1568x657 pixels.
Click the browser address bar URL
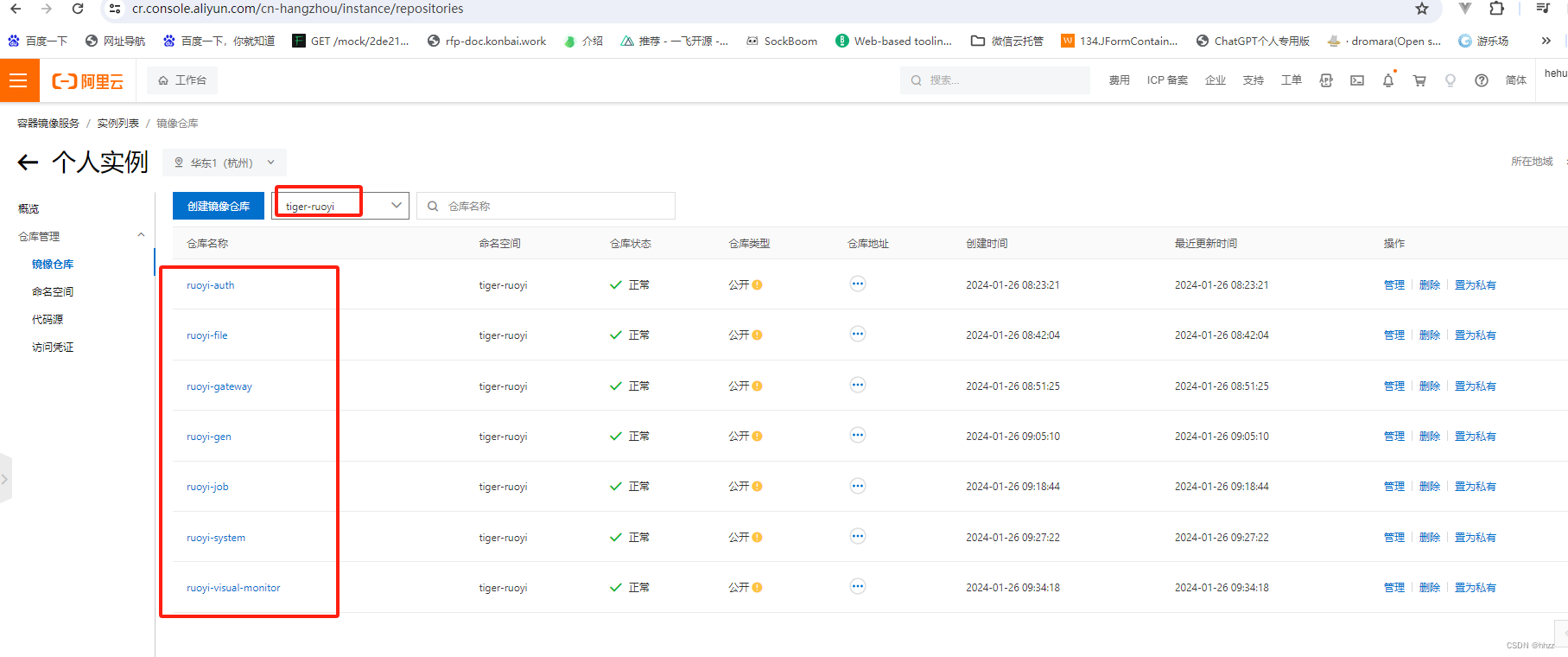297,9
